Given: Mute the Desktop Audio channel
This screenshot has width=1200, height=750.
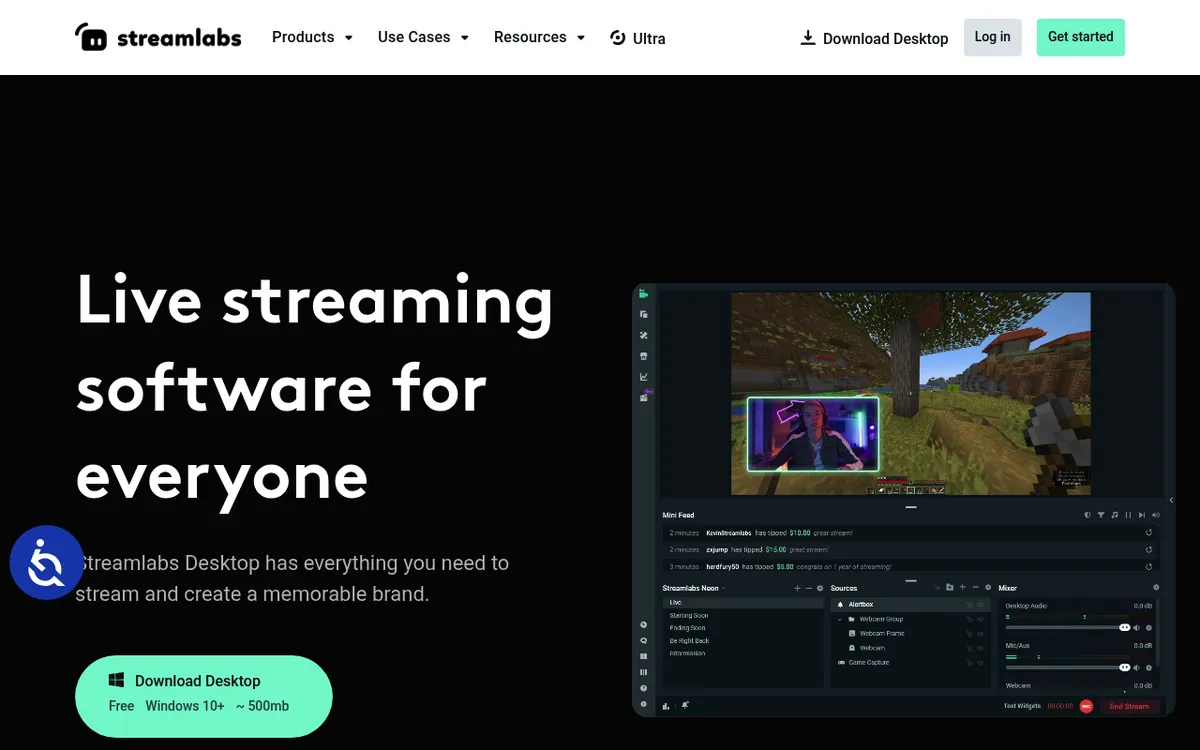Looking at the screenshot, I should tap(1136, 628).
